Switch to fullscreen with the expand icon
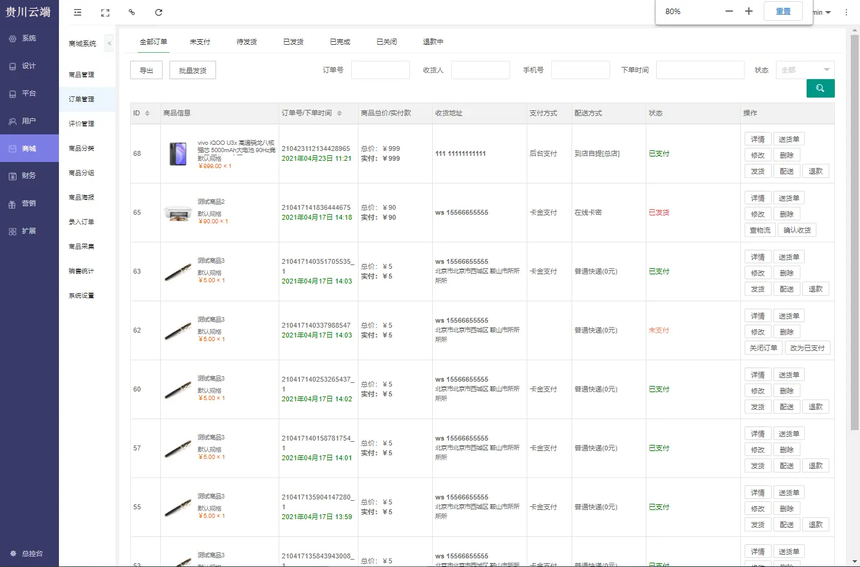860x567 pixels. coord(105,12)
